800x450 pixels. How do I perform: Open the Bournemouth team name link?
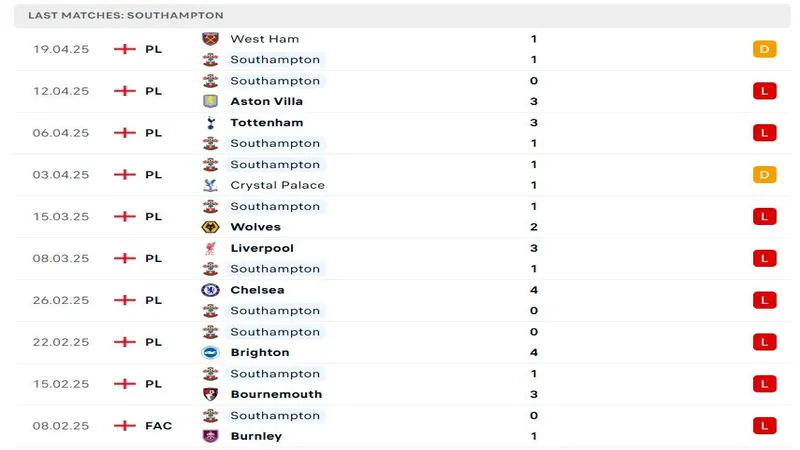(x=276, y=394)
